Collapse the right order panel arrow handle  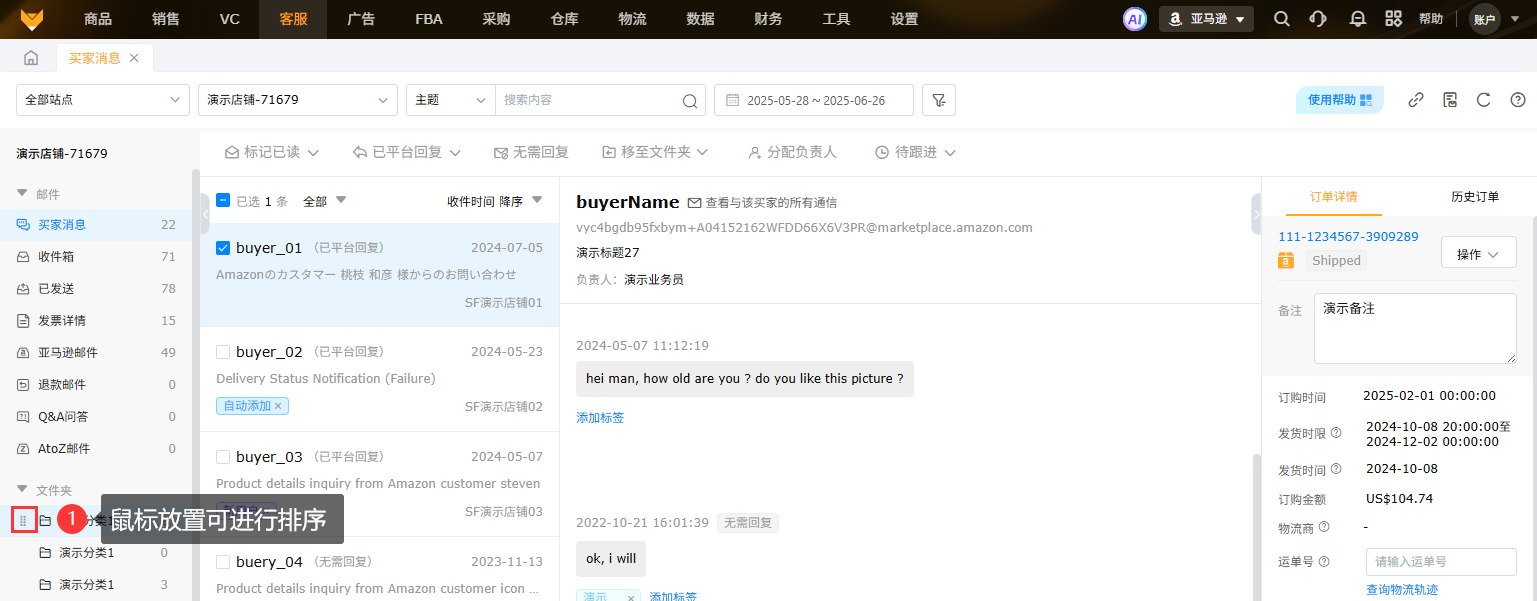coord(1256,213)
